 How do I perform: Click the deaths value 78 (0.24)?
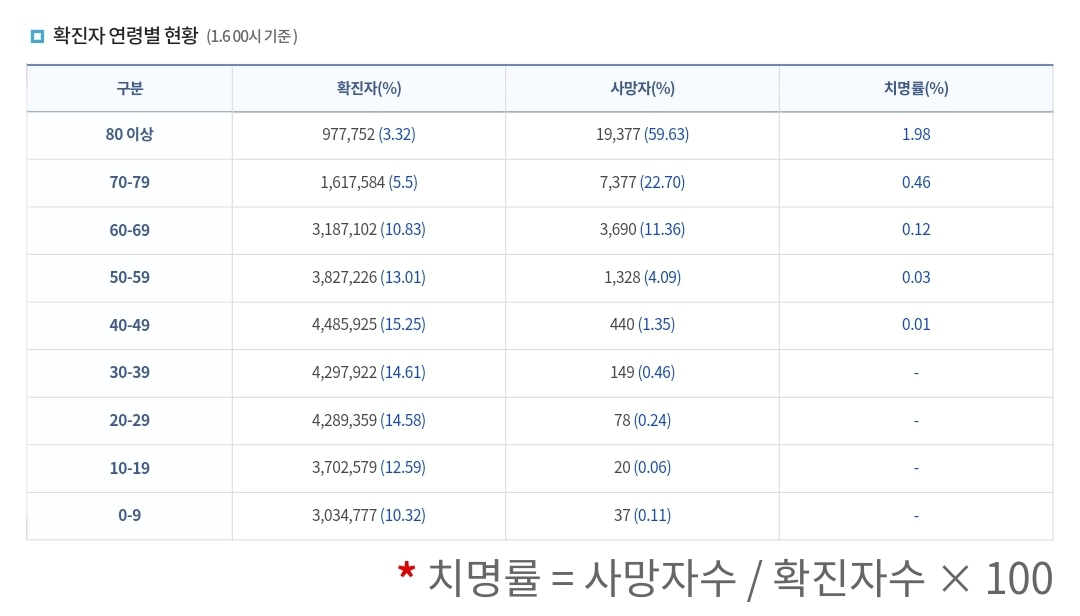(x=642, y=420)
